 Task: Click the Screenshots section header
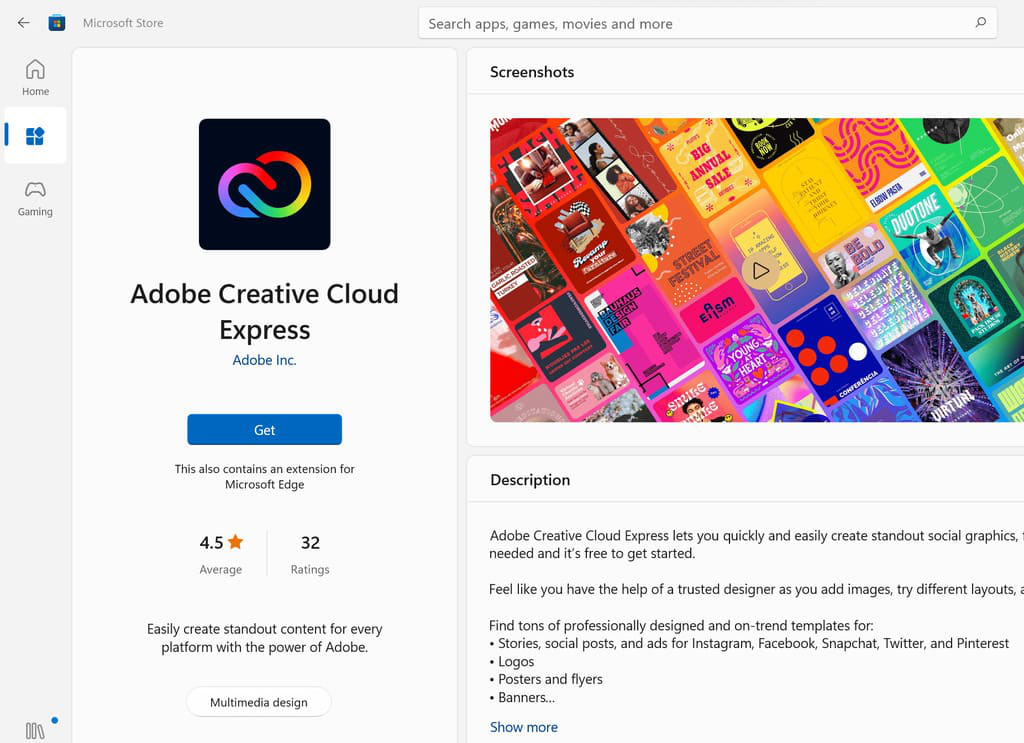pos(532,72)
